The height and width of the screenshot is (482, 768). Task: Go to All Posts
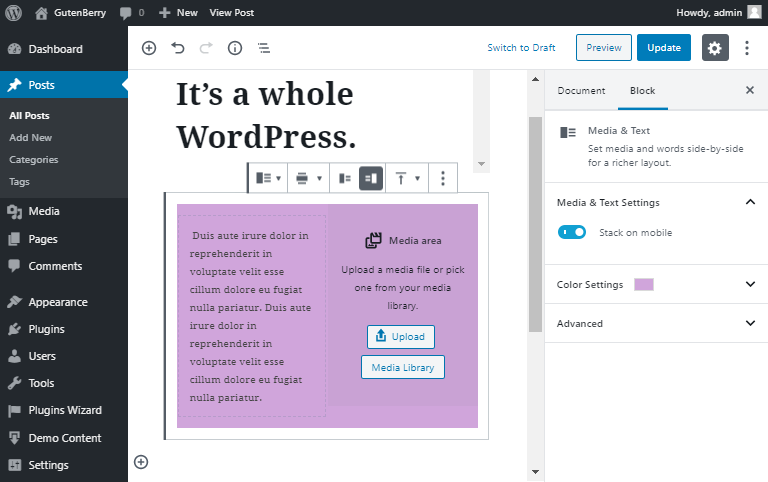[x=29, y=116]
